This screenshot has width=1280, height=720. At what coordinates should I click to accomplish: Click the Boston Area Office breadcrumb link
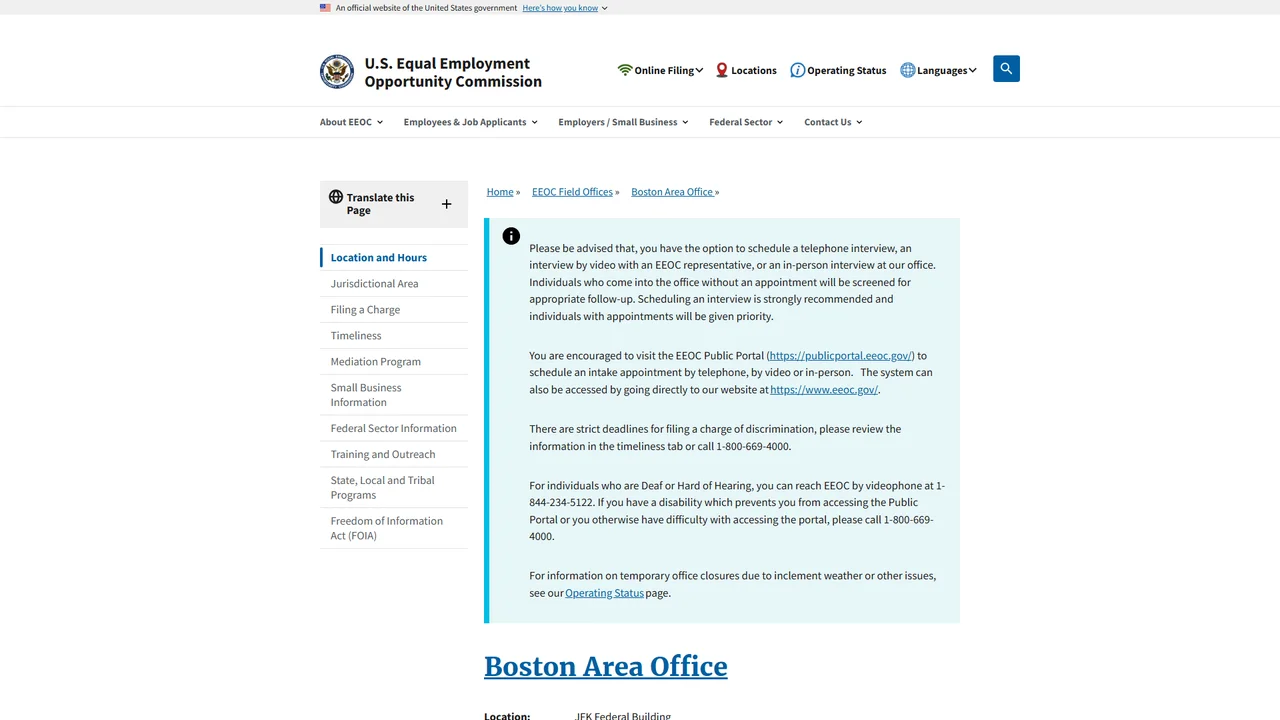672,192
